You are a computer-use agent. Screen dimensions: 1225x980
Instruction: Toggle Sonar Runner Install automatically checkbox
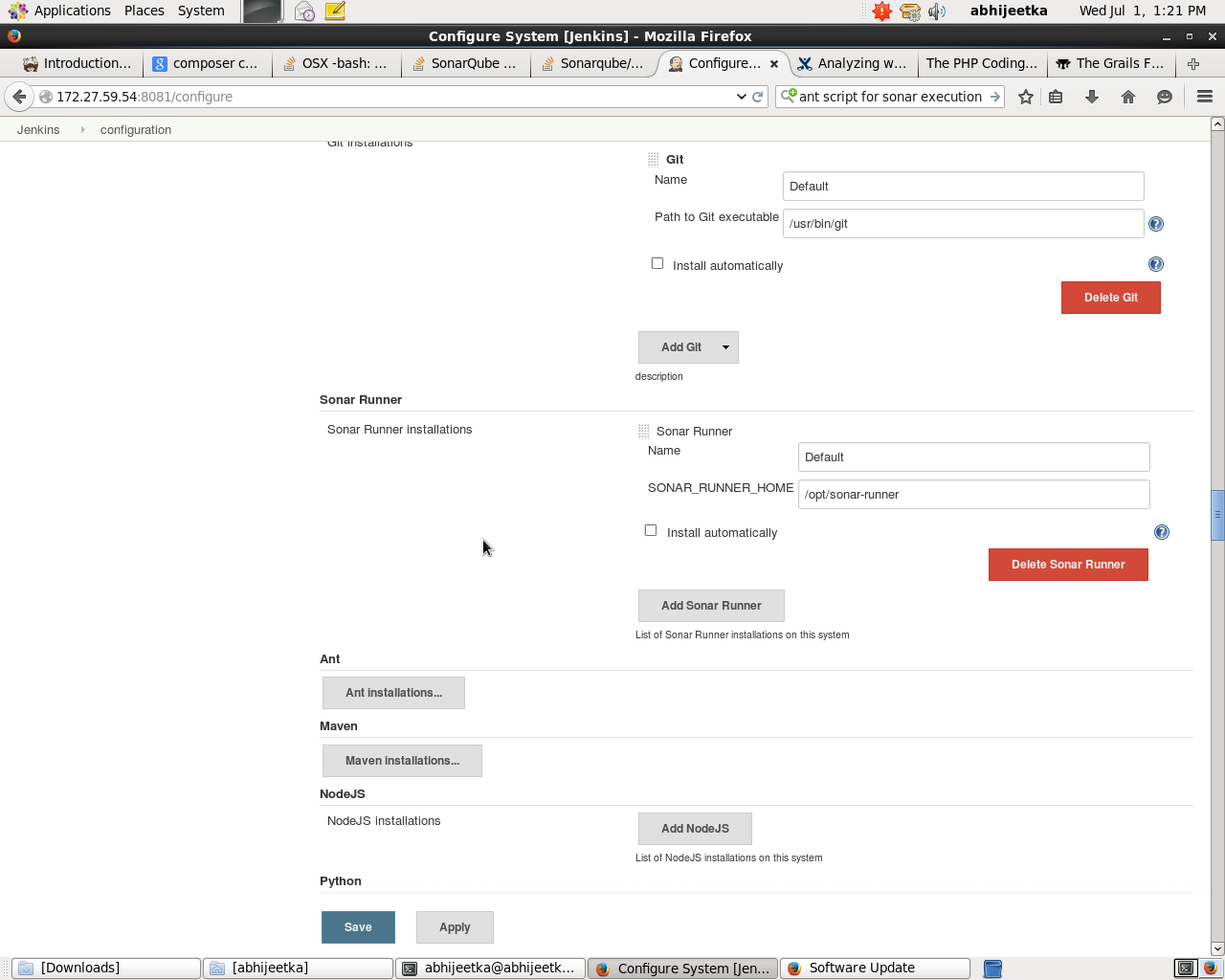click(x=651, y=530)
